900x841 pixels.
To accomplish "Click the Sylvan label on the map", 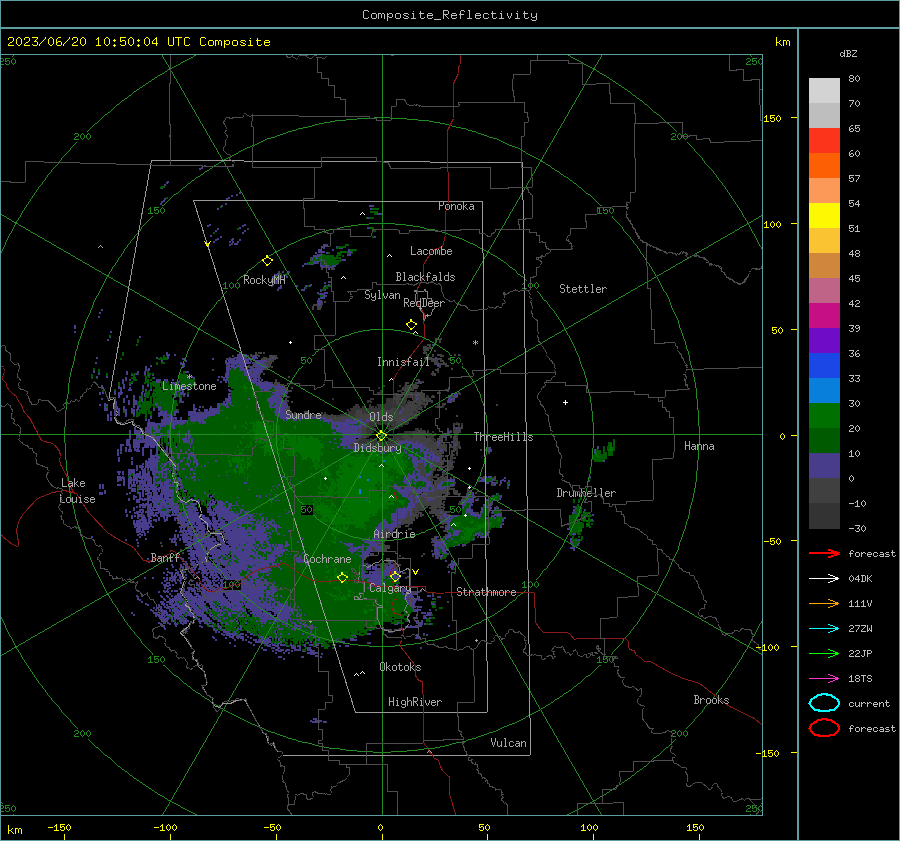I will (x=382, y=295).
